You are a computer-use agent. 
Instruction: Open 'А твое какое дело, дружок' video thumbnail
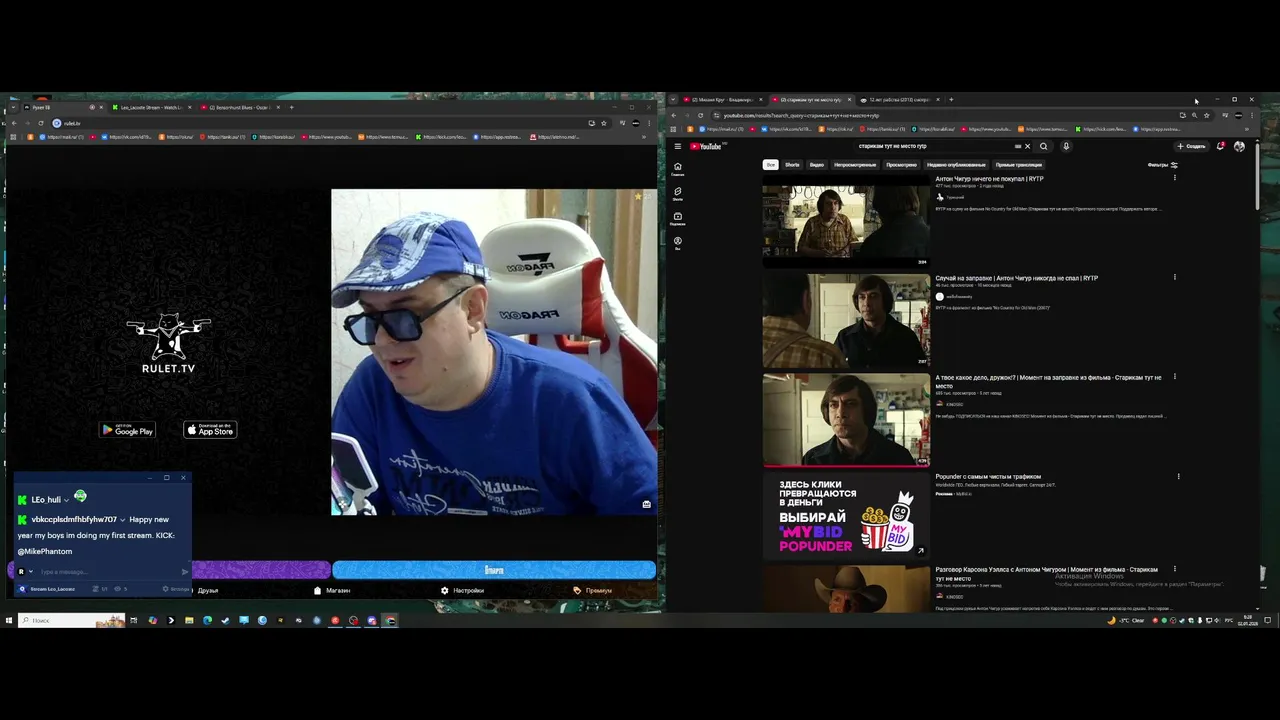(x=846, y=420)
